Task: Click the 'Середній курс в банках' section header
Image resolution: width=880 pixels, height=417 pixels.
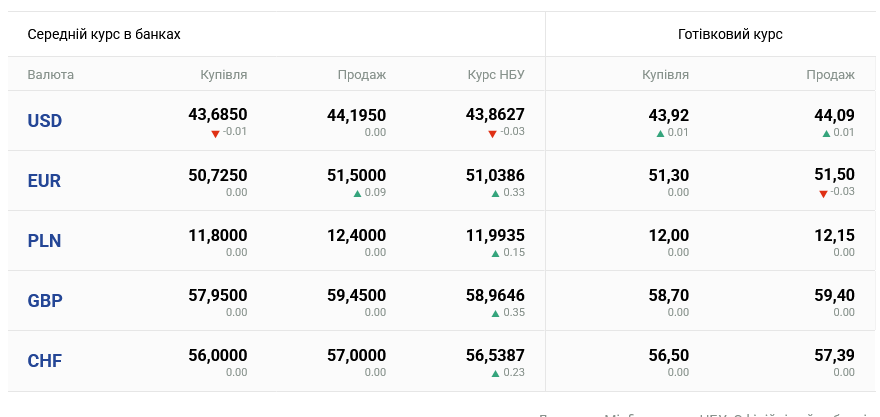Action: pos(104,34)
